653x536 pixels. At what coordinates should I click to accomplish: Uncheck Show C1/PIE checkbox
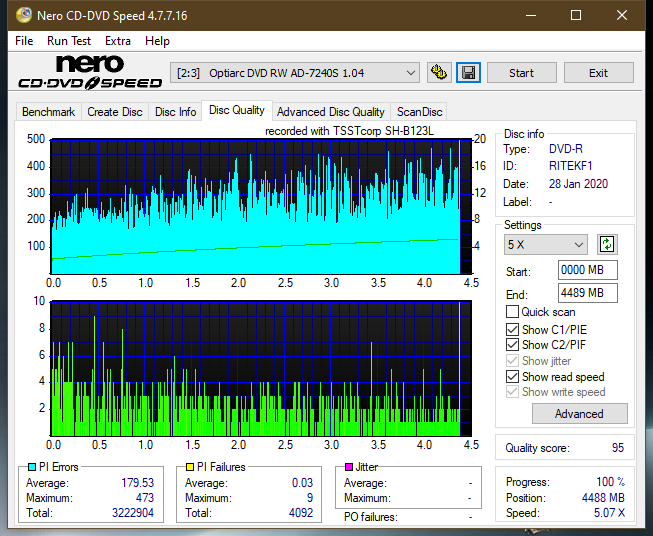pos(512,329)
